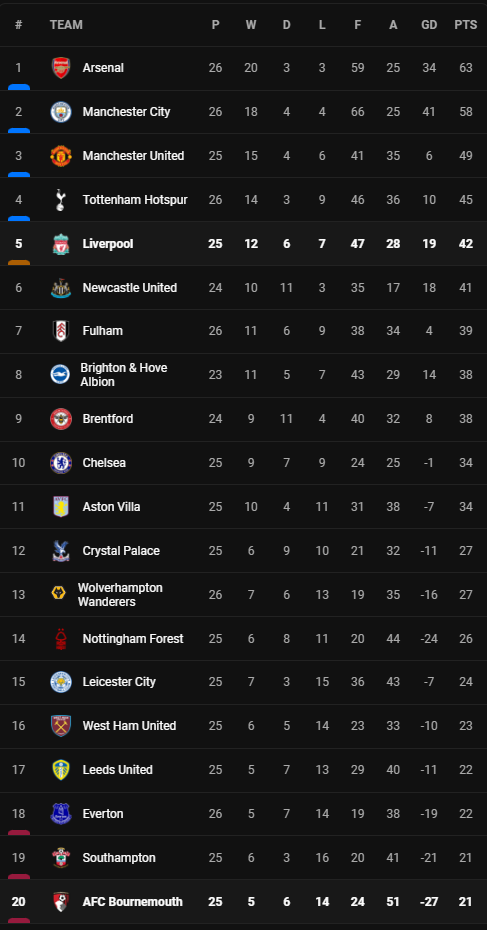Click the GD column header
This screenshot has width=487, height=930.
click(x=429, y=25)
